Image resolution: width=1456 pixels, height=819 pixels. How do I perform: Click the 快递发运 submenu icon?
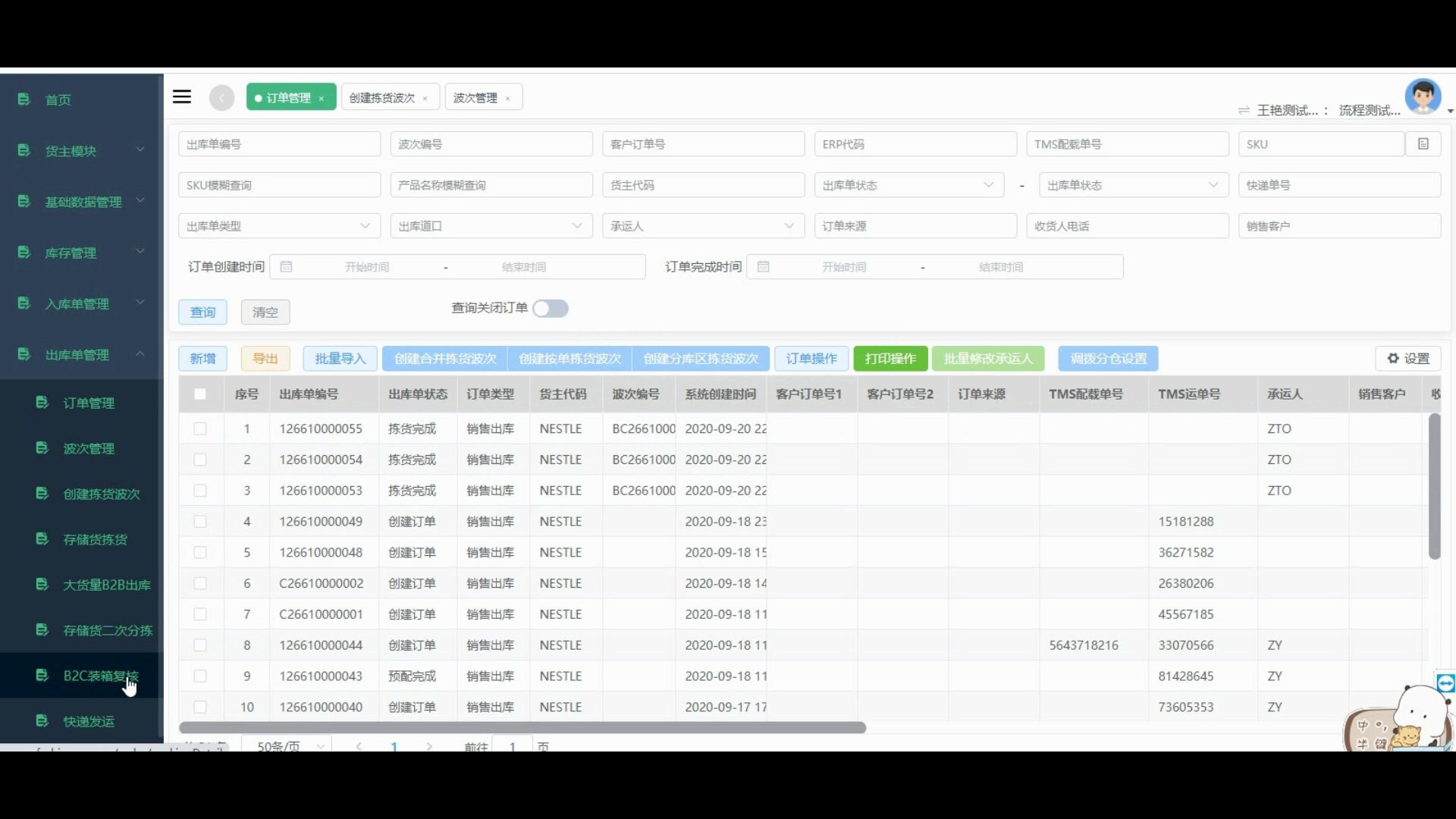(x=42, y=720)
